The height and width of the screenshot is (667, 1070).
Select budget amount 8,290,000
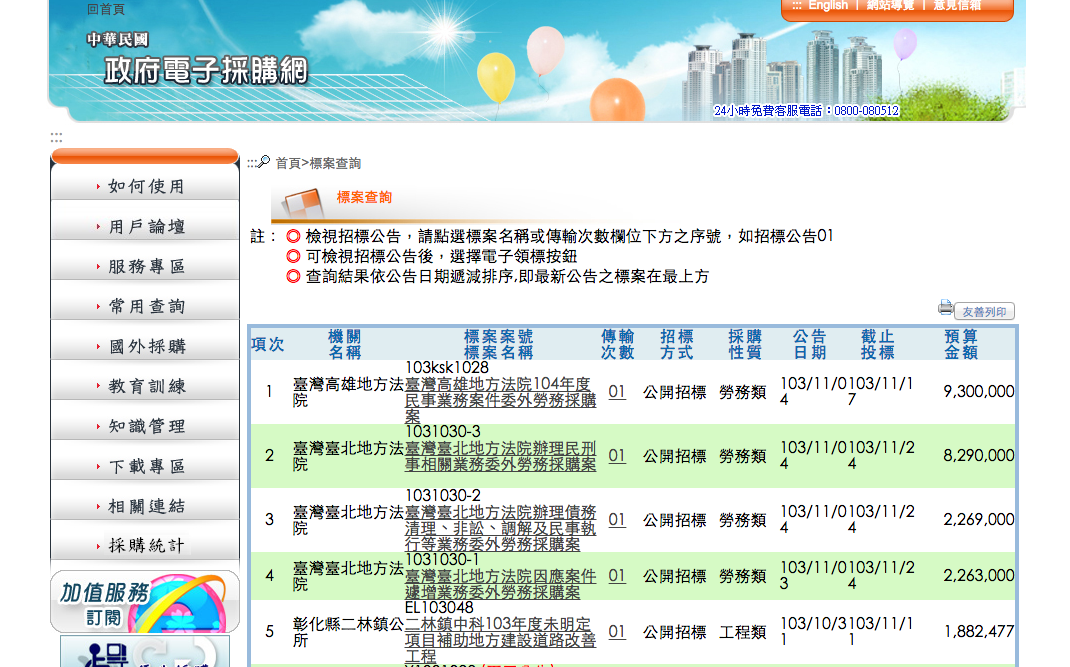pos(979,455)
